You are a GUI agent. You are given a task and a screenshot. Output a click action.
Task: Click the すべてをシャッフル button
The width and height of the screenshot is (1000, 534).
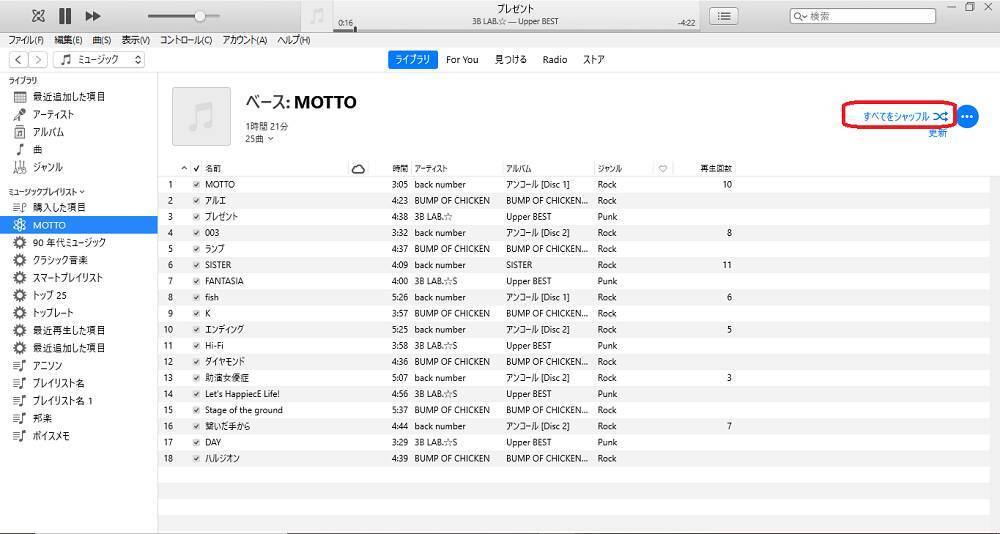point(898,117)
